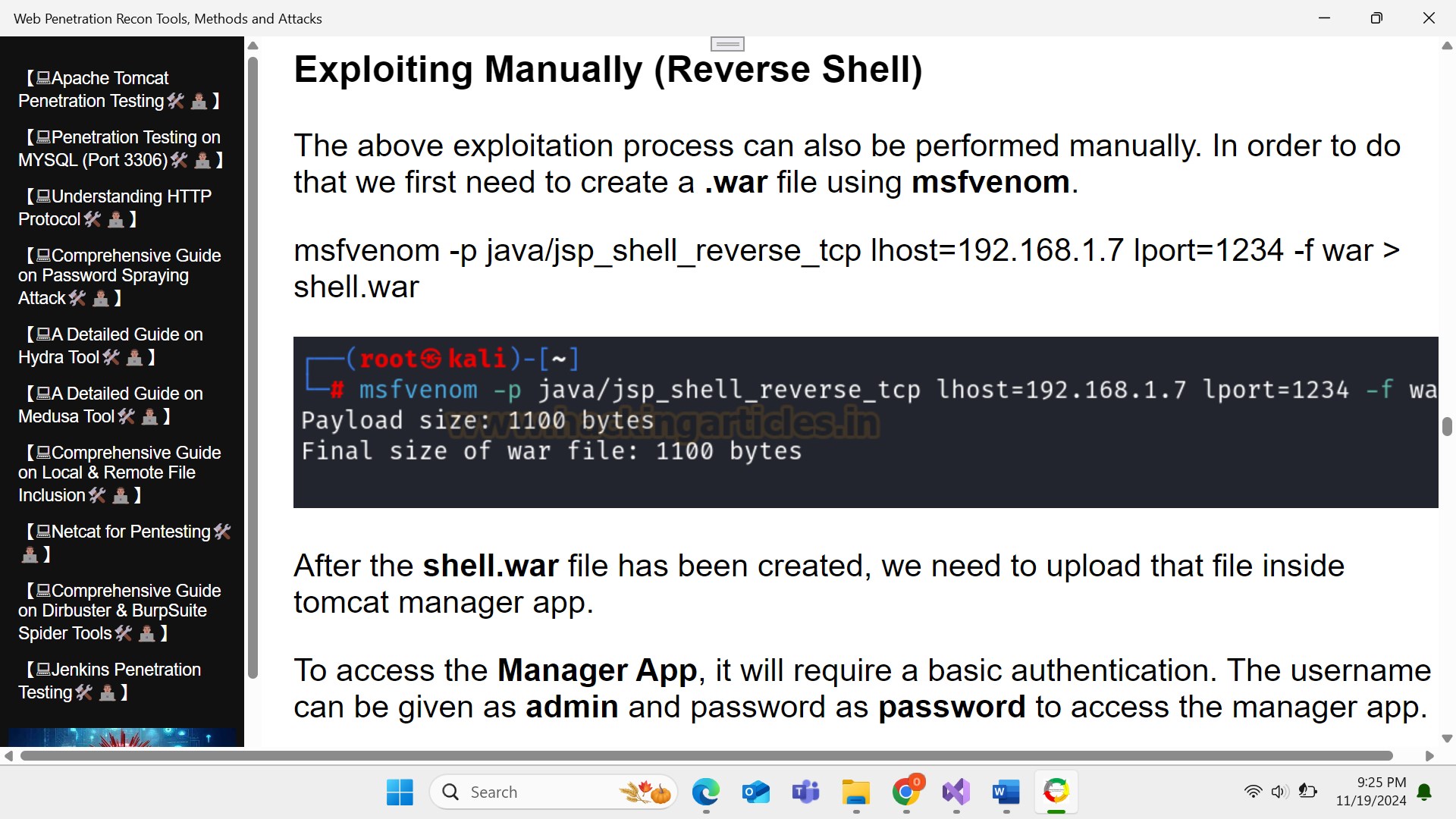
Task: Click the Windows Start button
Action: [400, 792]
